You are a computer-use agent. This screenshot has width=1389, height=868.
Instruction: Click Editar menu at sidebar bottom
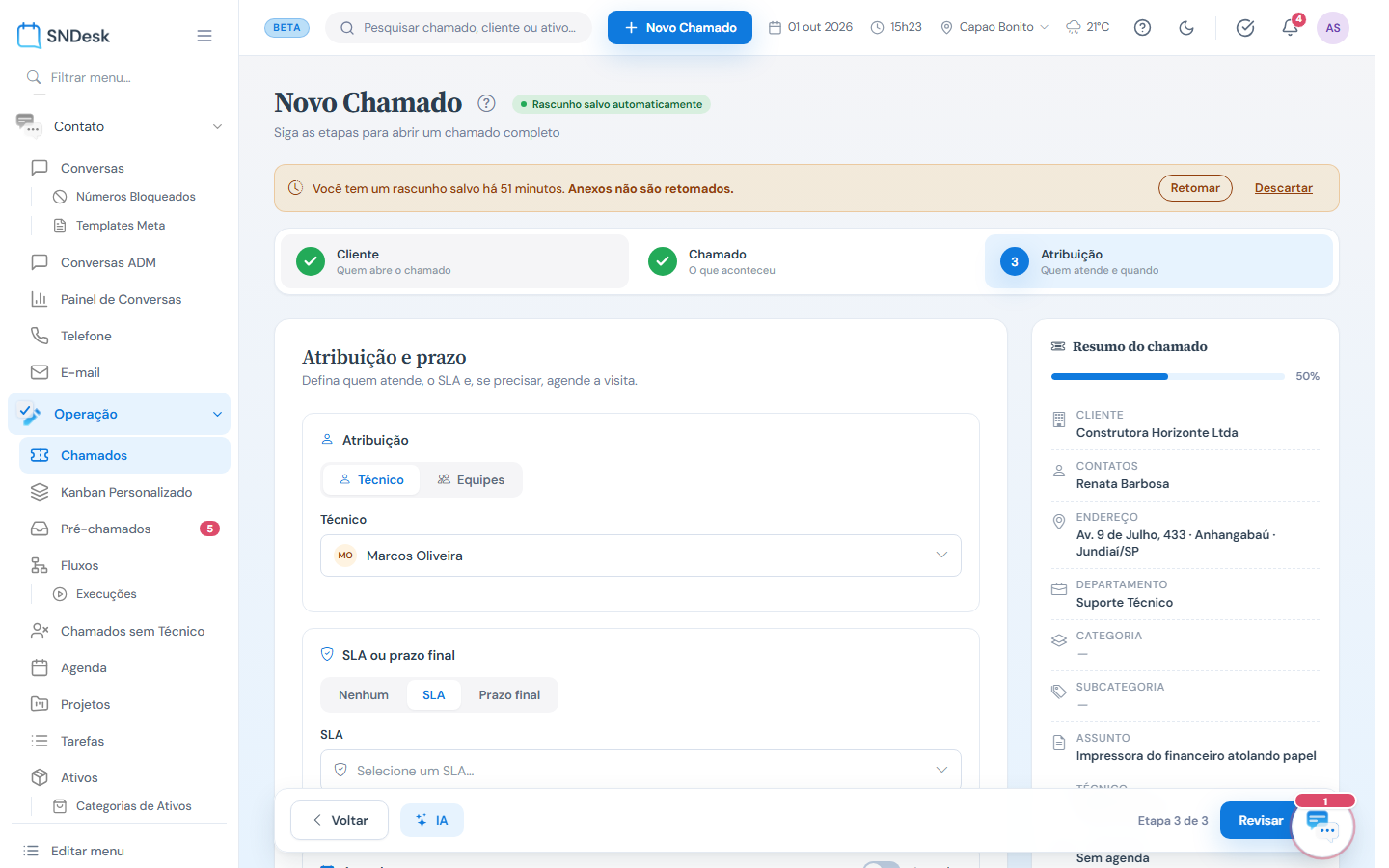coord(87,851)
